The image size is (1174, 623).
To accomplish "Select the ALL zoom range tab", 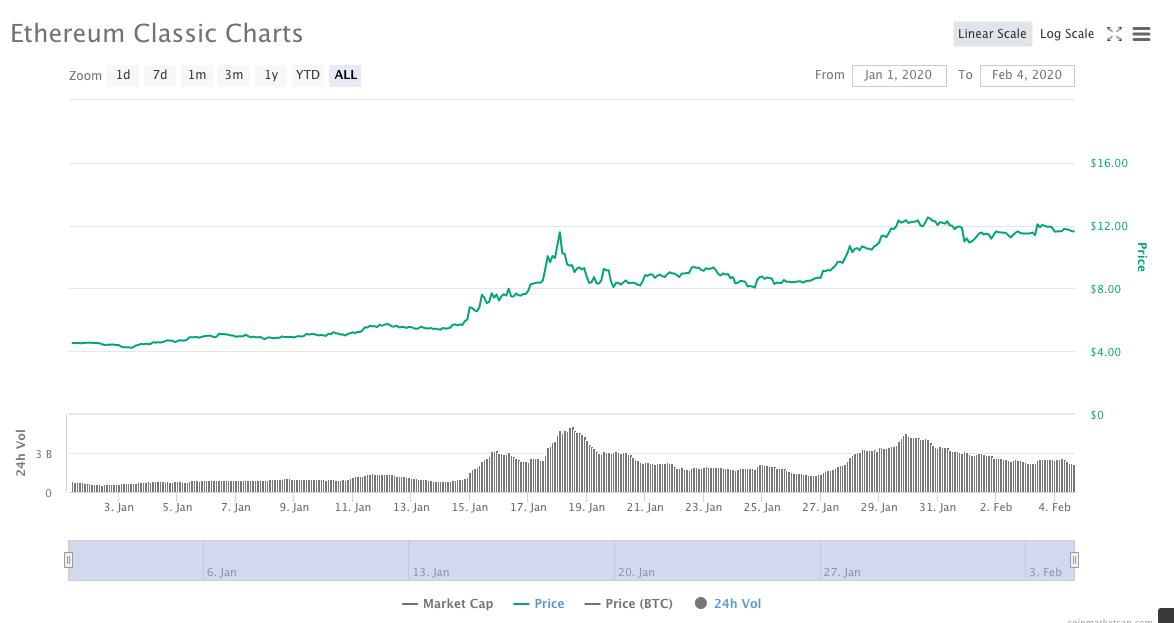I will pyautogui.click(x=344, y=74).
